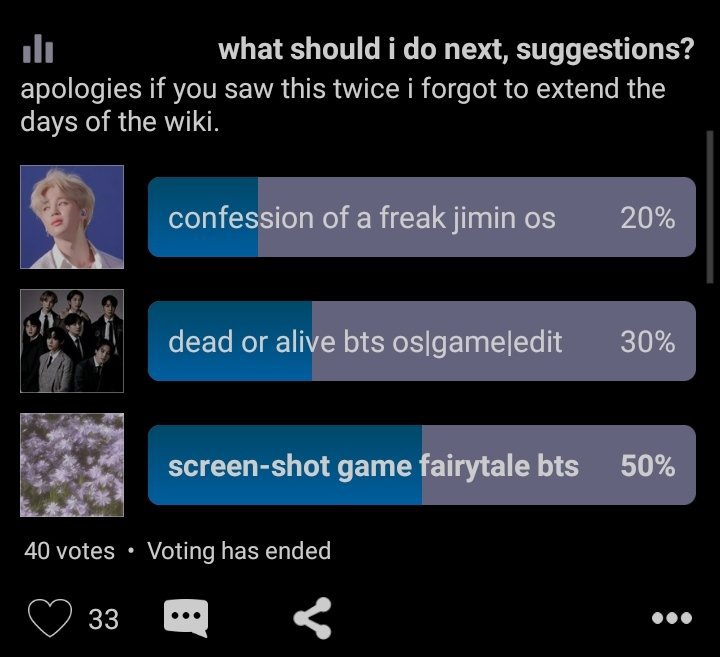Open the blonde Jimin portrait thumbnail
The width and height of the screenshot is (720, 657).
tap(72, 217)
